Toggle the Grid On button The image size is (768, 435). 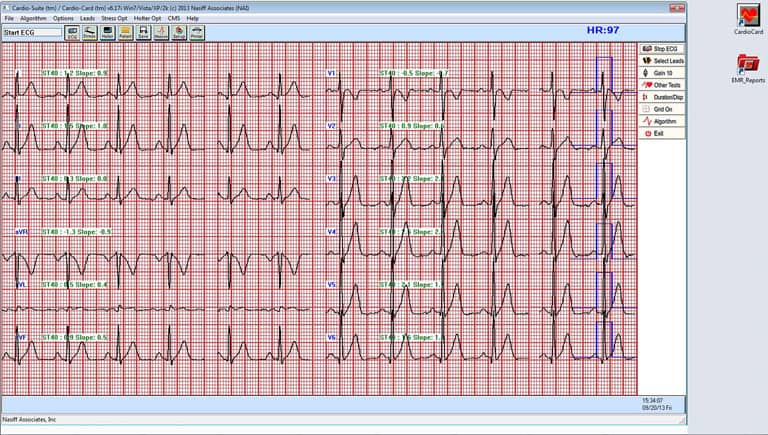(x=662, y=109)
